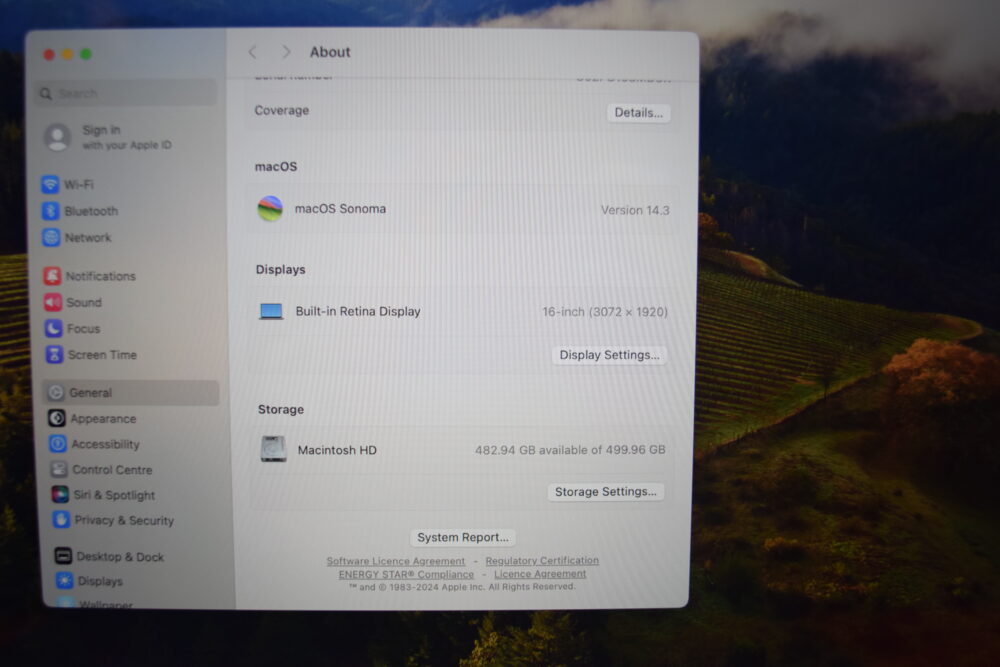Open Privacy & Security settings label
The height and width of the screenshot is (667, 1000).
124,520
